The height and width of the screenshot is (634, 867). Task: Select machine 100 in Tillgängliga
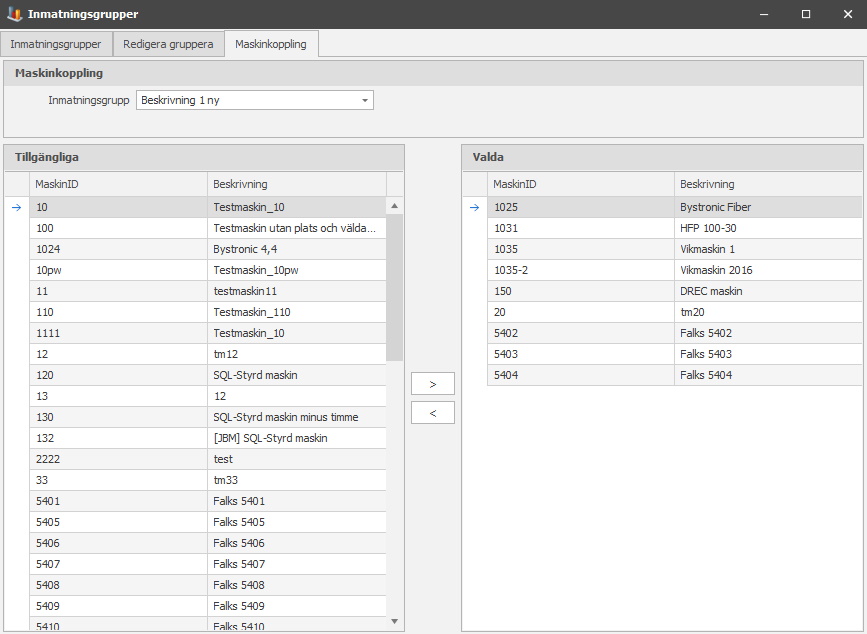point(208,228)
